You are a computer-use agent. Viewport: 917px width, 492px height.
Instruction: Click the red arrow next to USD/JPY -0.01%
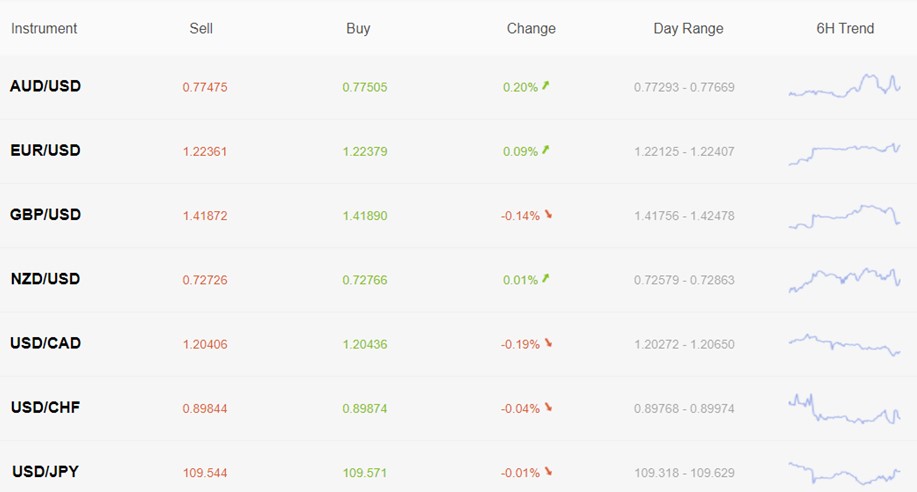(x=548, y=472)
